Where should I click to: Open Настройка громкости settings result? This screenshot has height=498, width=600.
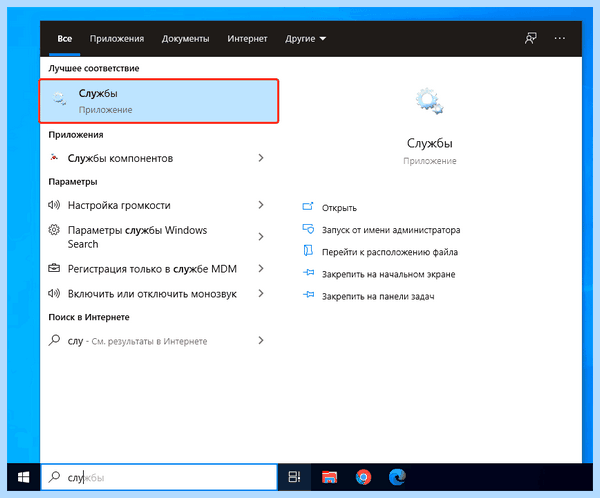(119, 205)
